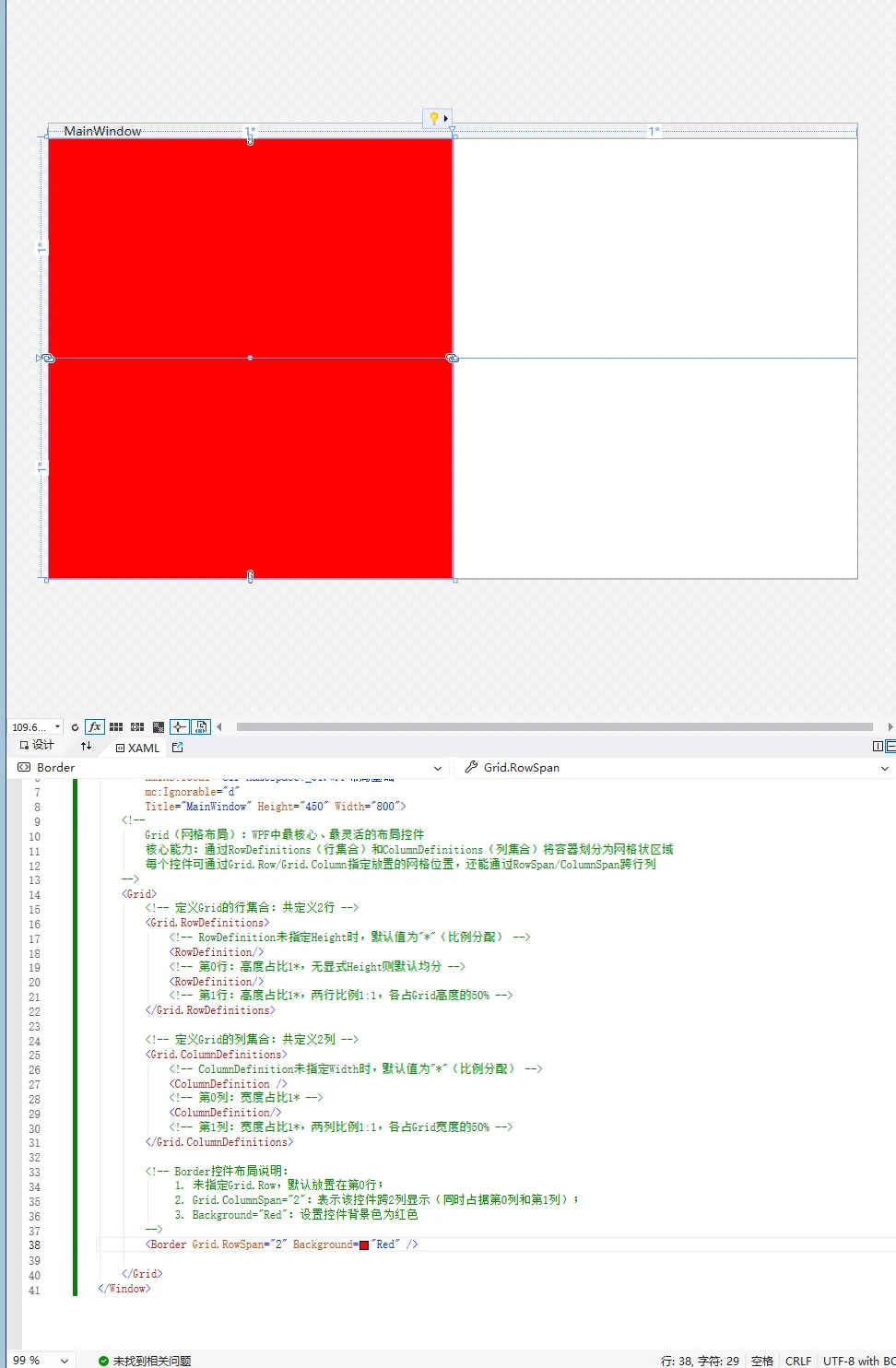Toggle snap to gridlines icon

(x=137, y=727)
